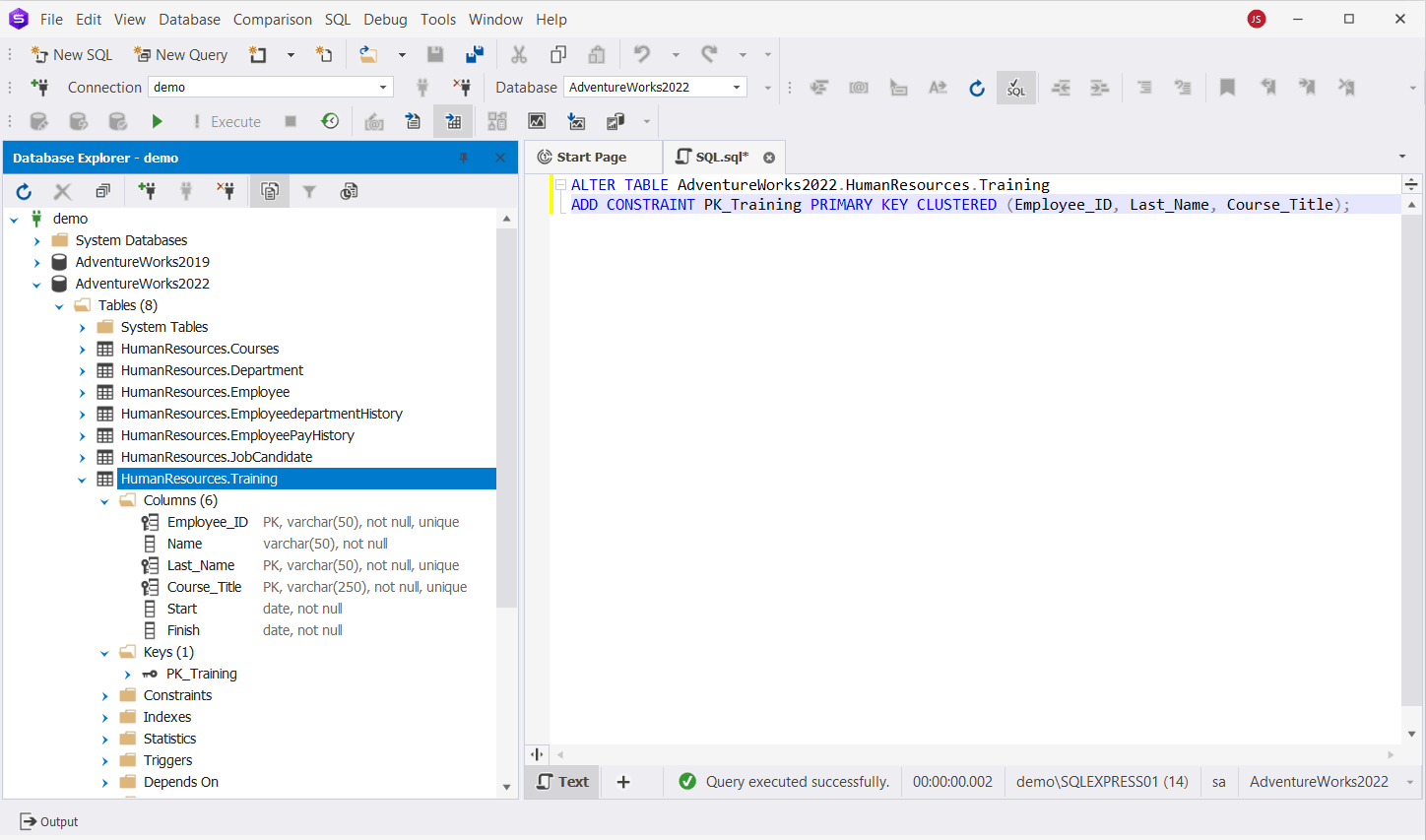Image resolution: width=1426 pixels, height=840 pixels.
Task: Toggle SQL syntax check in the editor toolbar
Action: (1015, 88)
